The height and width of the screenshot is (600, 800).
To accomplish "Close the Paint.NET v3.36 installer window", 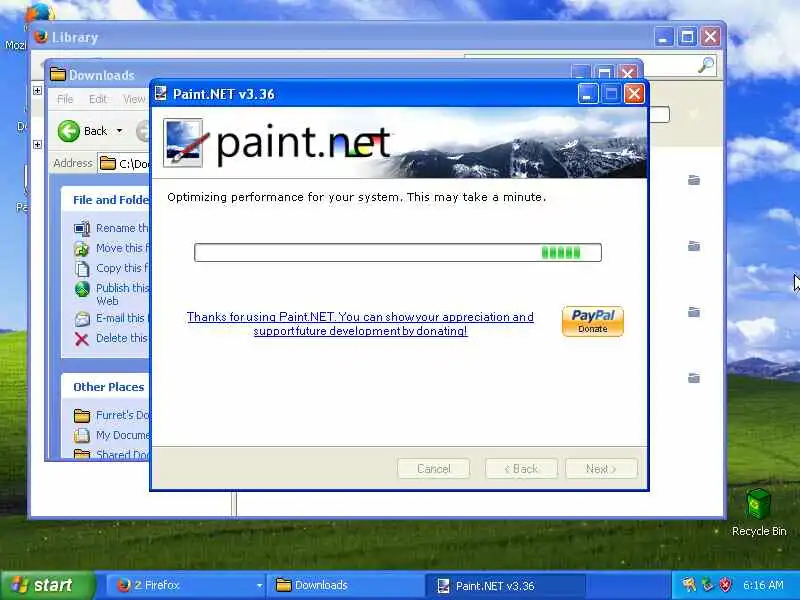I will click(x=634, y=94).
